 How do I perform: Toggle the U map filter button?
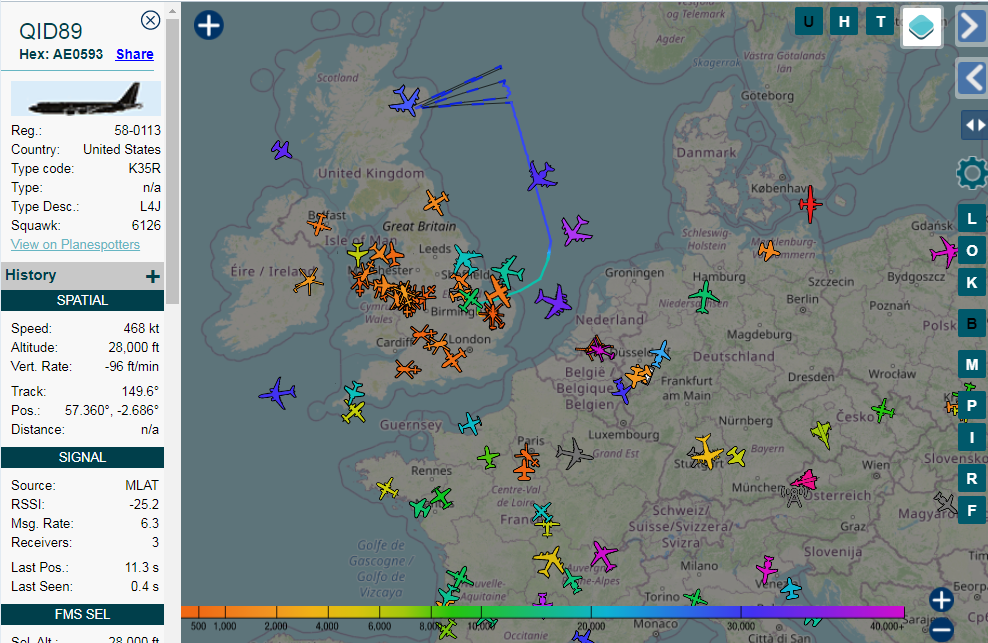pos(809,22)
